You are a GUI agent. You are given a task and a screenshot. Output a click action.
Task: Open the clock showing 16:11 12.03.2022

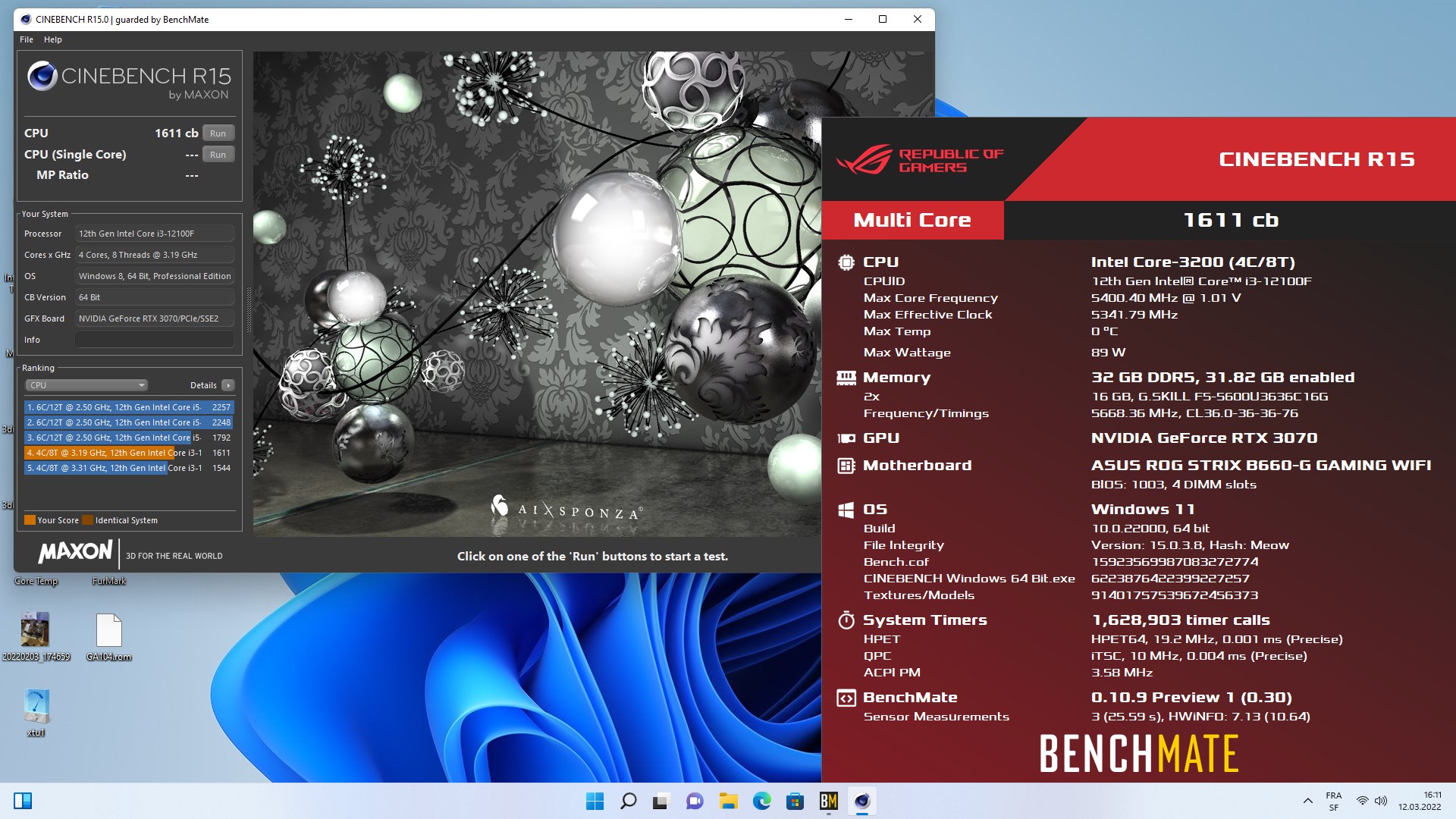click(x=1420, y=801)
